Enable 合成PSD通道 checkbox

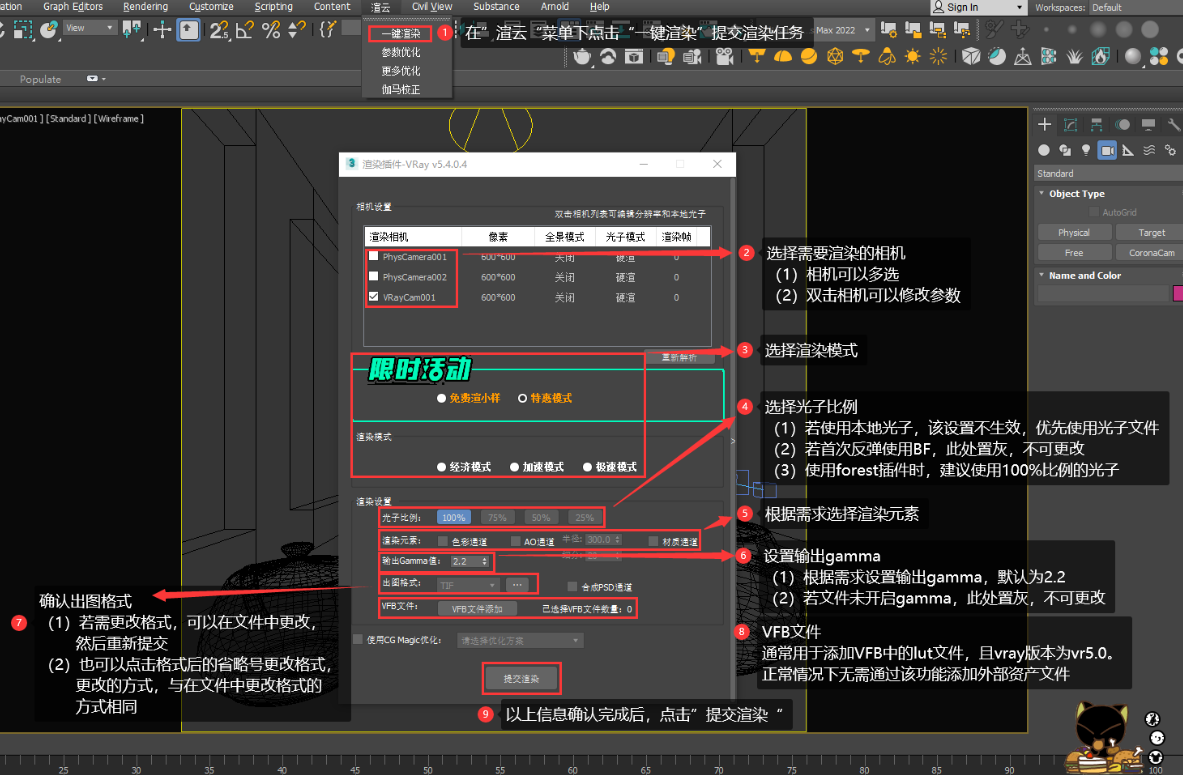pyautogui.click(x=572, y=586)
